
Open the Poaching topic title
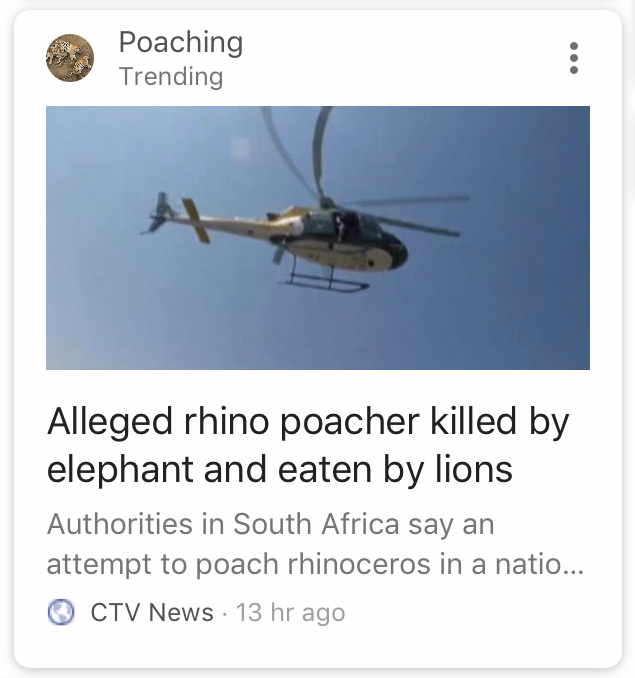click(x=180, y=42)
